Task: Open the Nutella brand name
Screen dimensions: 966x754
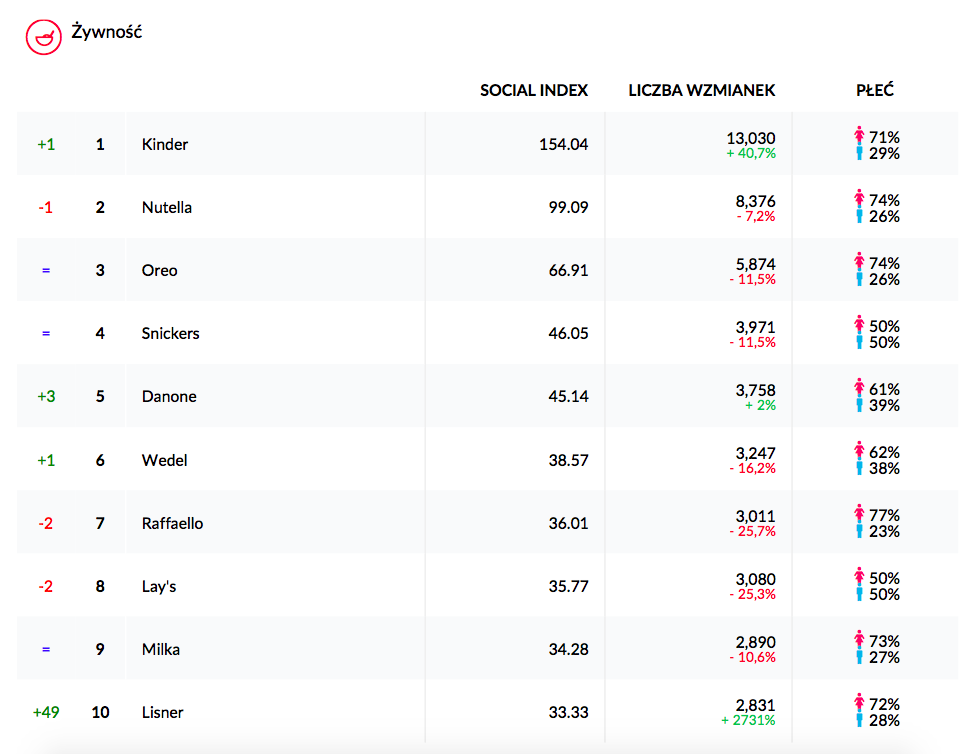Action: pos(167,207)
